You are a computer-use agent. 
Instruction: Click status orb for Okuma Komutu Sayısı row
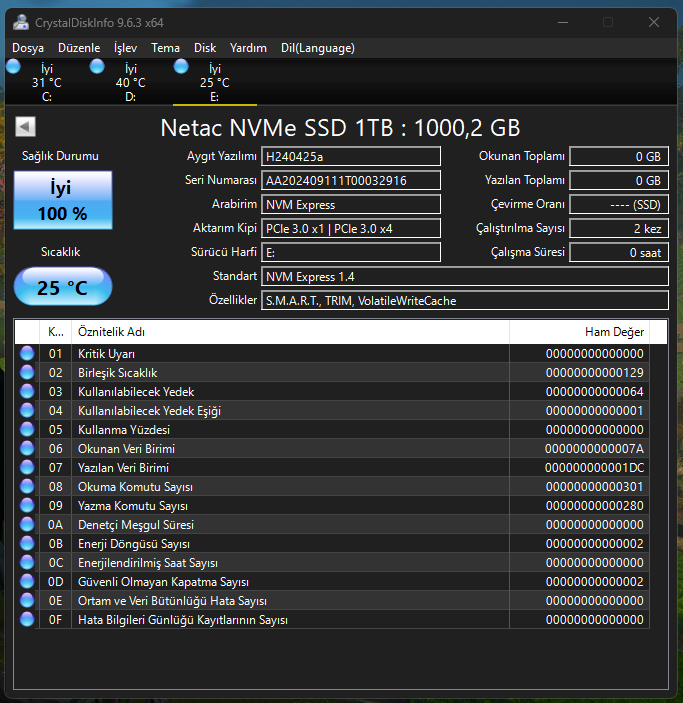[27, 486]
